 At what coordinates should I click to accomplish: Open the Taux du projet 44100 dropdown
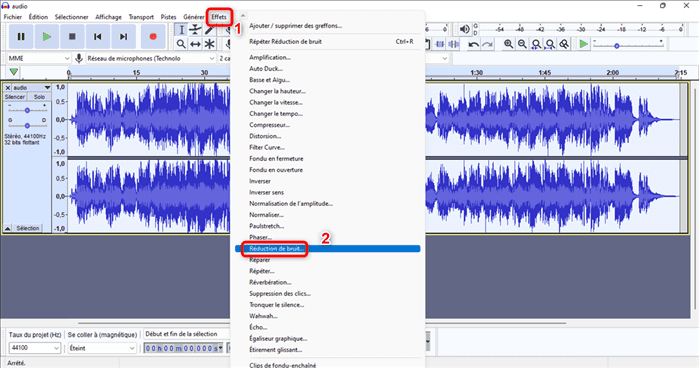(34, 348)
